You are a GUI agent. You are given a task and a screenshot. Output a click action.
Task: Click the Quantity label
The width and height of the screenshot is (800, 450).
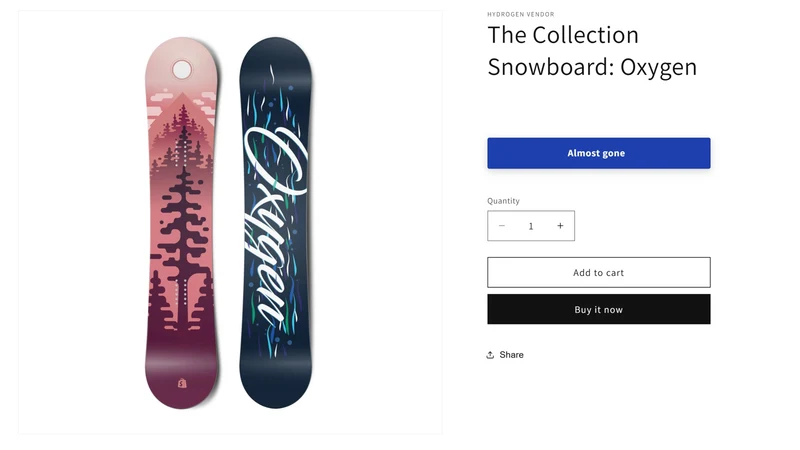pos(503,201)
